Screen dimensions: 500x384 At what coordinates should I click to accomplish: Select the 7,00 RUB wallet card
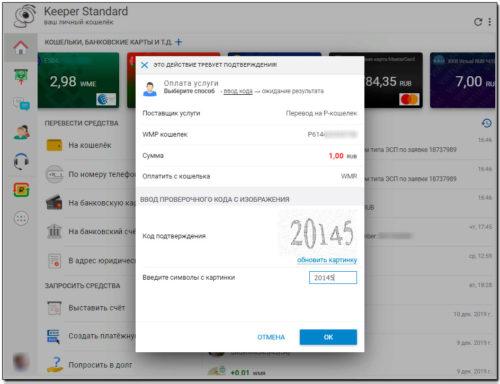point(462,80)
